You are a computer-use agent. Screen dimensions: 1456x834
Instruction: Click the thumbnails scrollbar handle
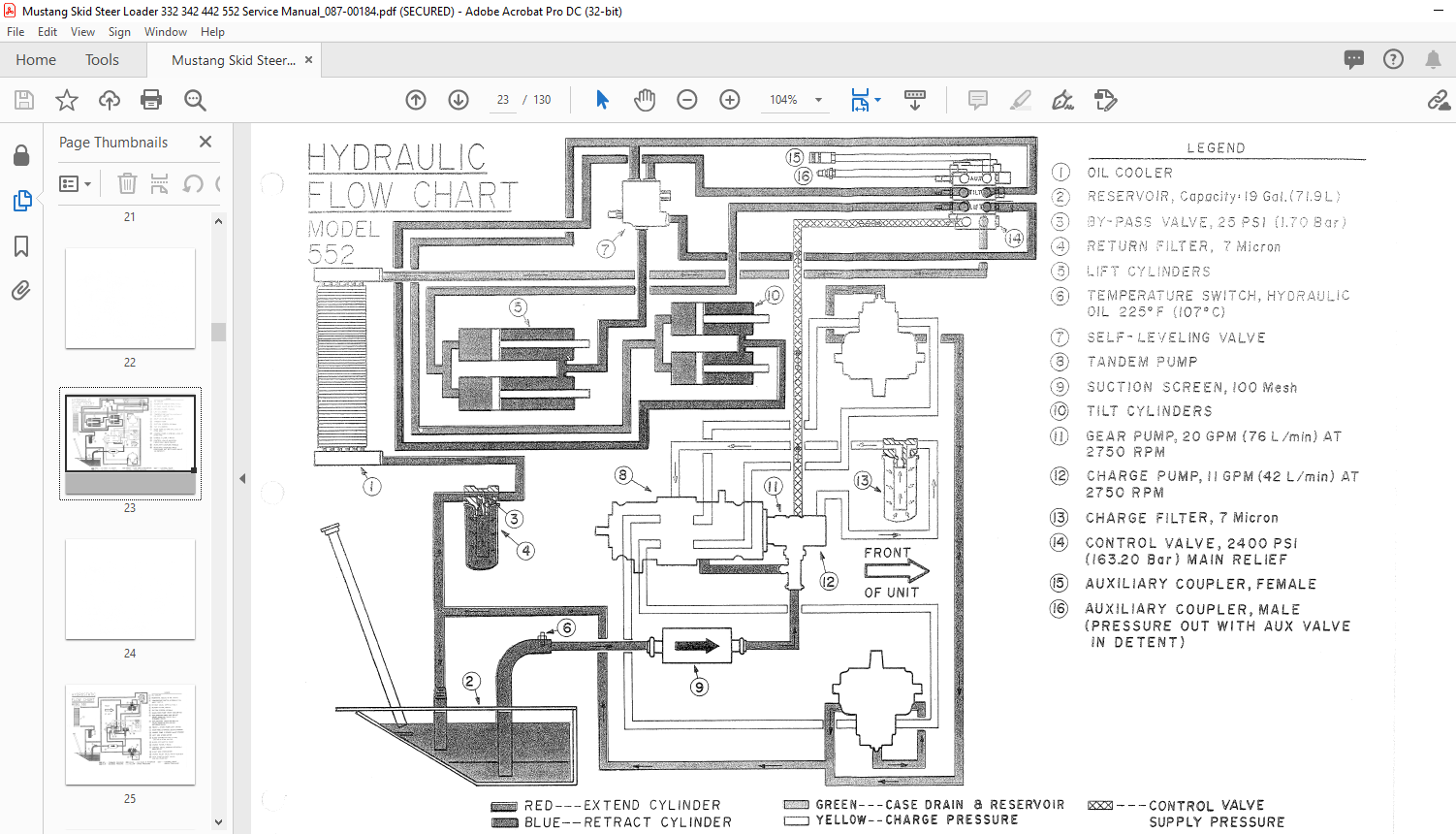coord(219,332)
